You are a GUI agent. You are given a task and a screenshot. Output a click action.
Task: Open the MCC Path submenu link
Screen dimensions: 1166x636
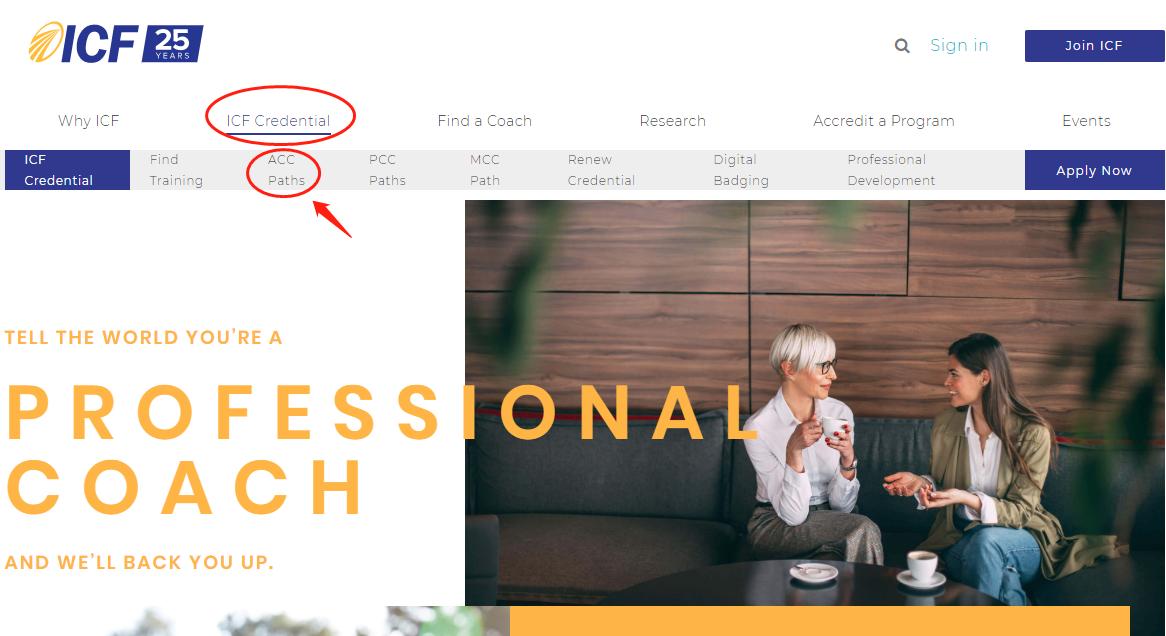[x=485, y=170]
